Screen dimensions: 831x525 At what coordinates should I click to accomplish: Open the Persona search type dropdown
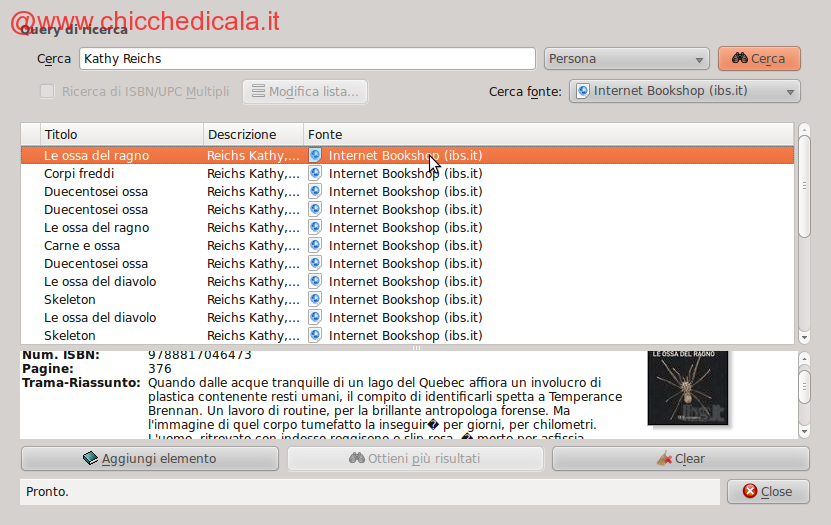[x=626, y=59]
